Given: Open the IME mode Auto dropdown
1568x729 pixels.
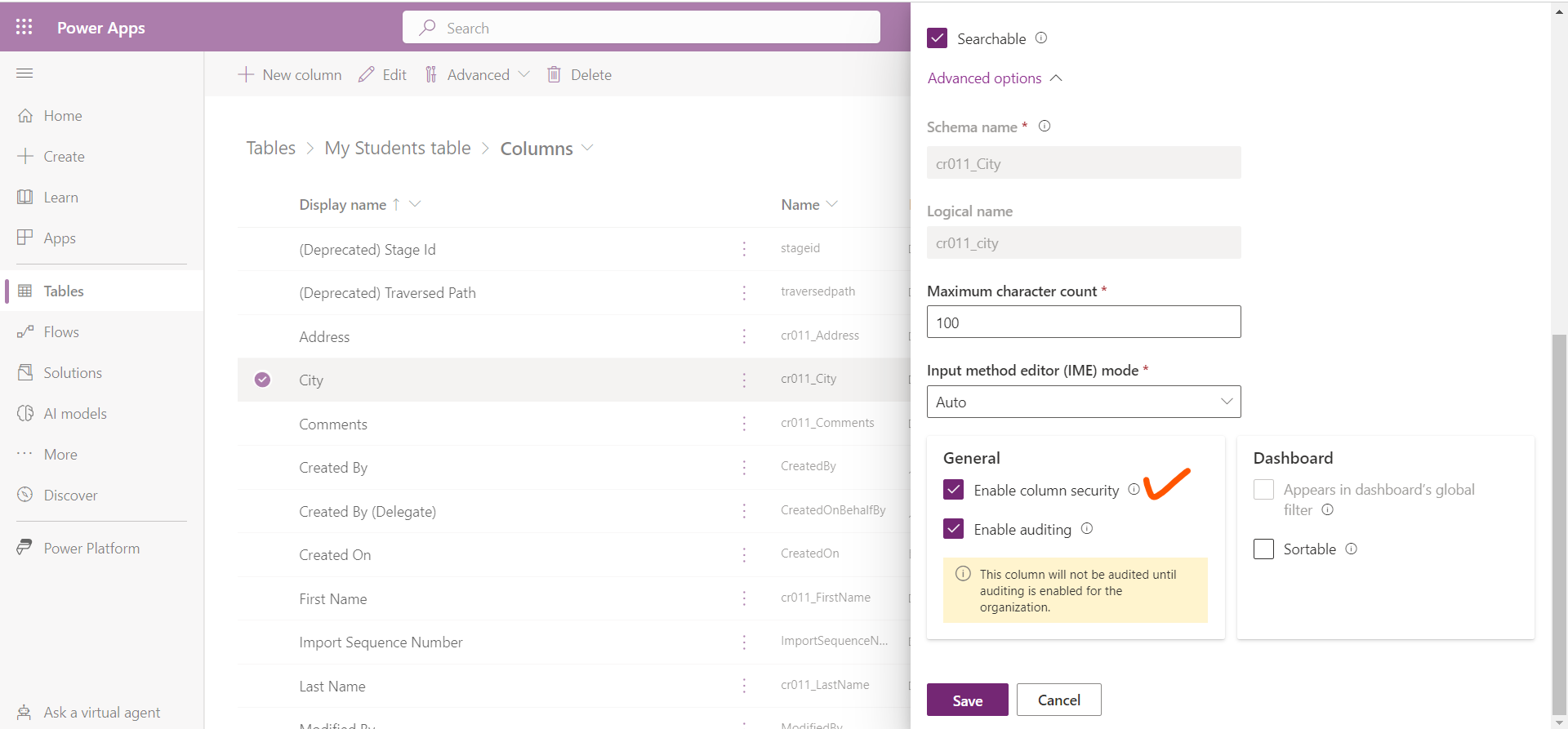Looking at the screenshot, I should point(1083,402).
